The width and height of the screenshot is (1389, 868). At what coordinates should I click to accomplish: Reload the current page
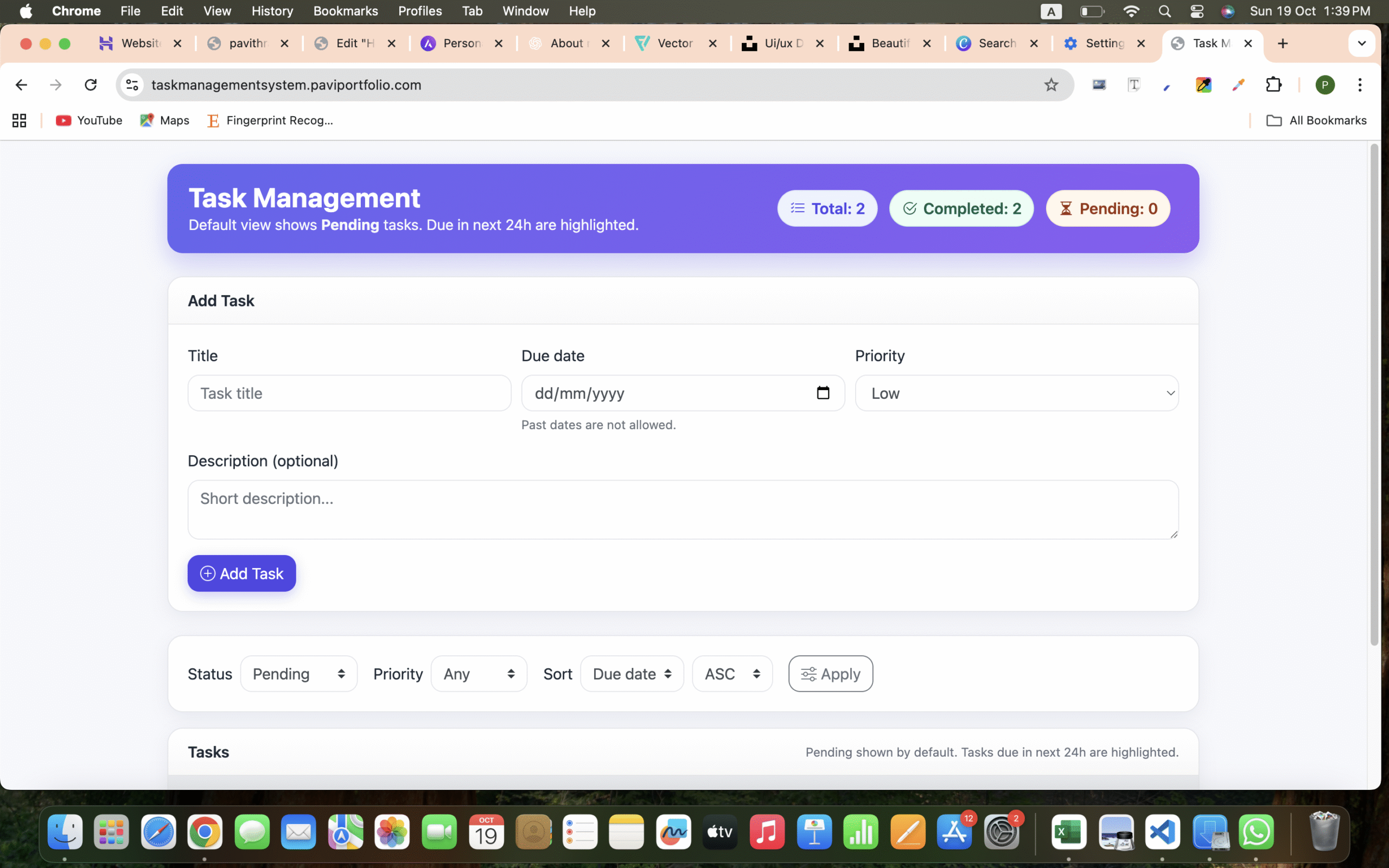(91, 85)
